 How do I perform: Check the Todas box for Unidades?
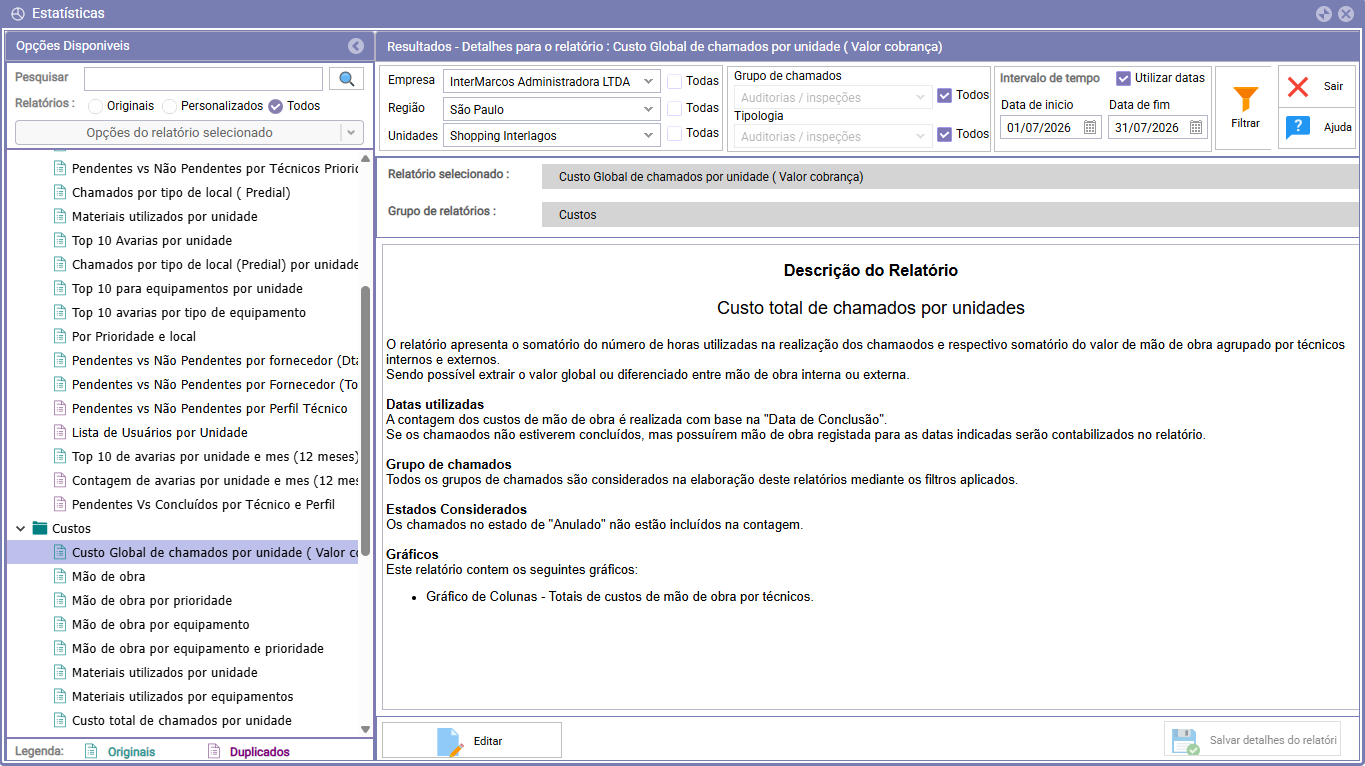[x=675, y=133]
